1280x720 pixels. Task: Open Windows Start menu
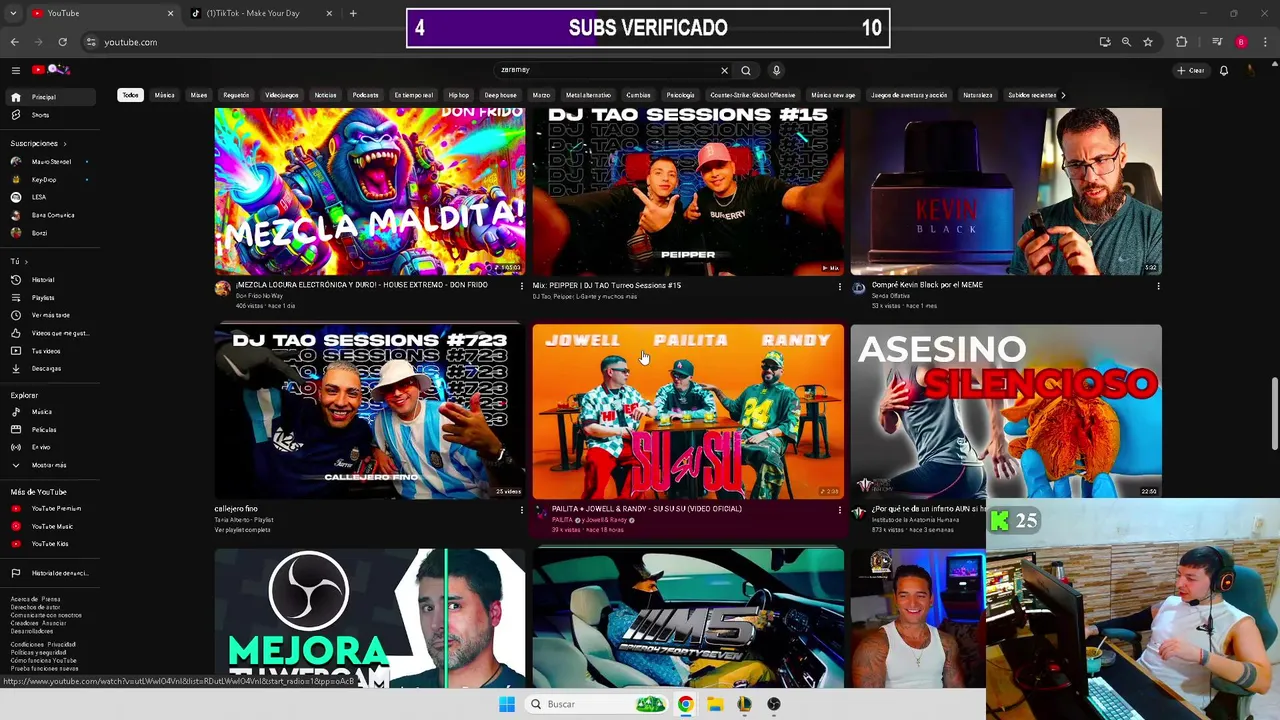click(x=507, y=704)
